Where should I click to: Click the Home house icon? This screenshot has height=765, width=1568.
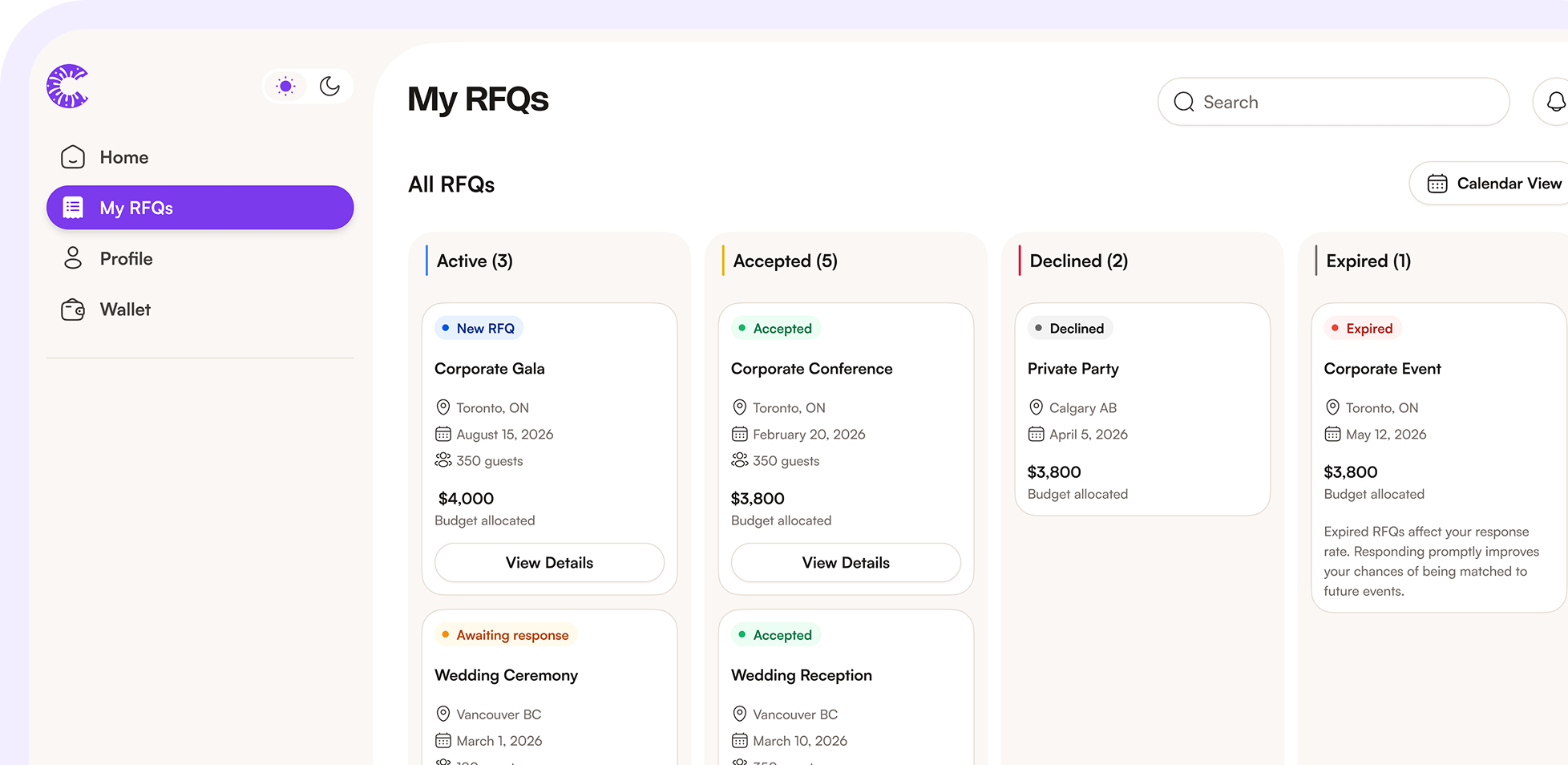(73, 157)
